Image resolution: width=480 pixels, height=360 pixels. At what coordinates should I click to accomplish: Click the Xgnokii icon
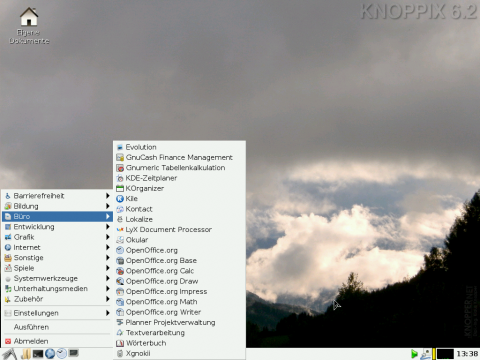tap(120, 353)
